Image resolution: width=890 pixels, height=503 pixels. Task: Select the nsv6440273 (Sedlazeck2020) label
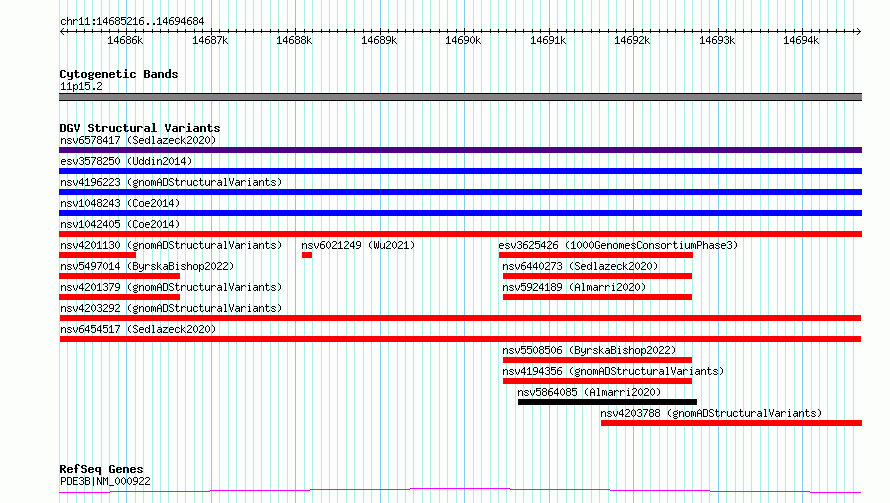coord(580,266)
